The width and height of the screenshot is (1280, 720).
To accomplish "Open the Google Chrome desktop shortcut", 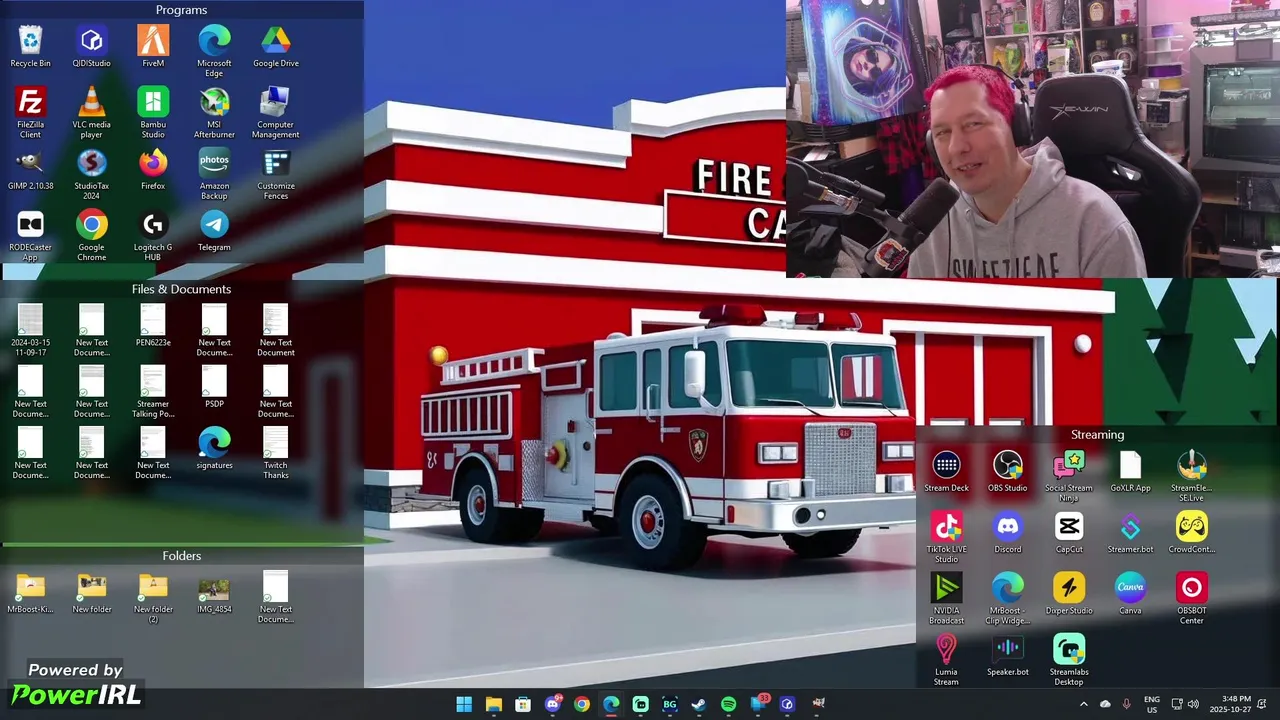I will (x=92, y=236).
